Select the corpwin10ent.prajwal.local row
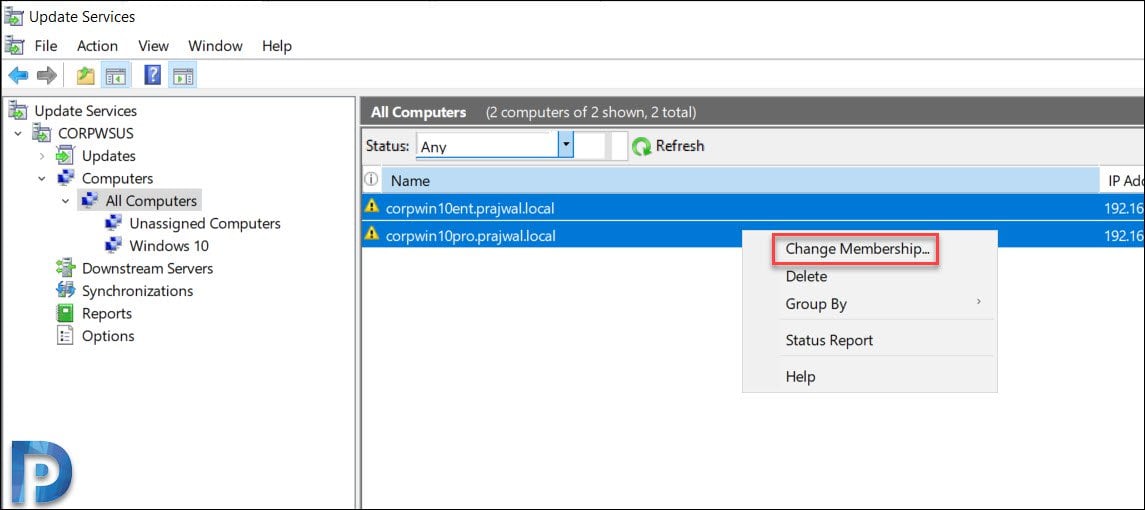 (753, 208)
